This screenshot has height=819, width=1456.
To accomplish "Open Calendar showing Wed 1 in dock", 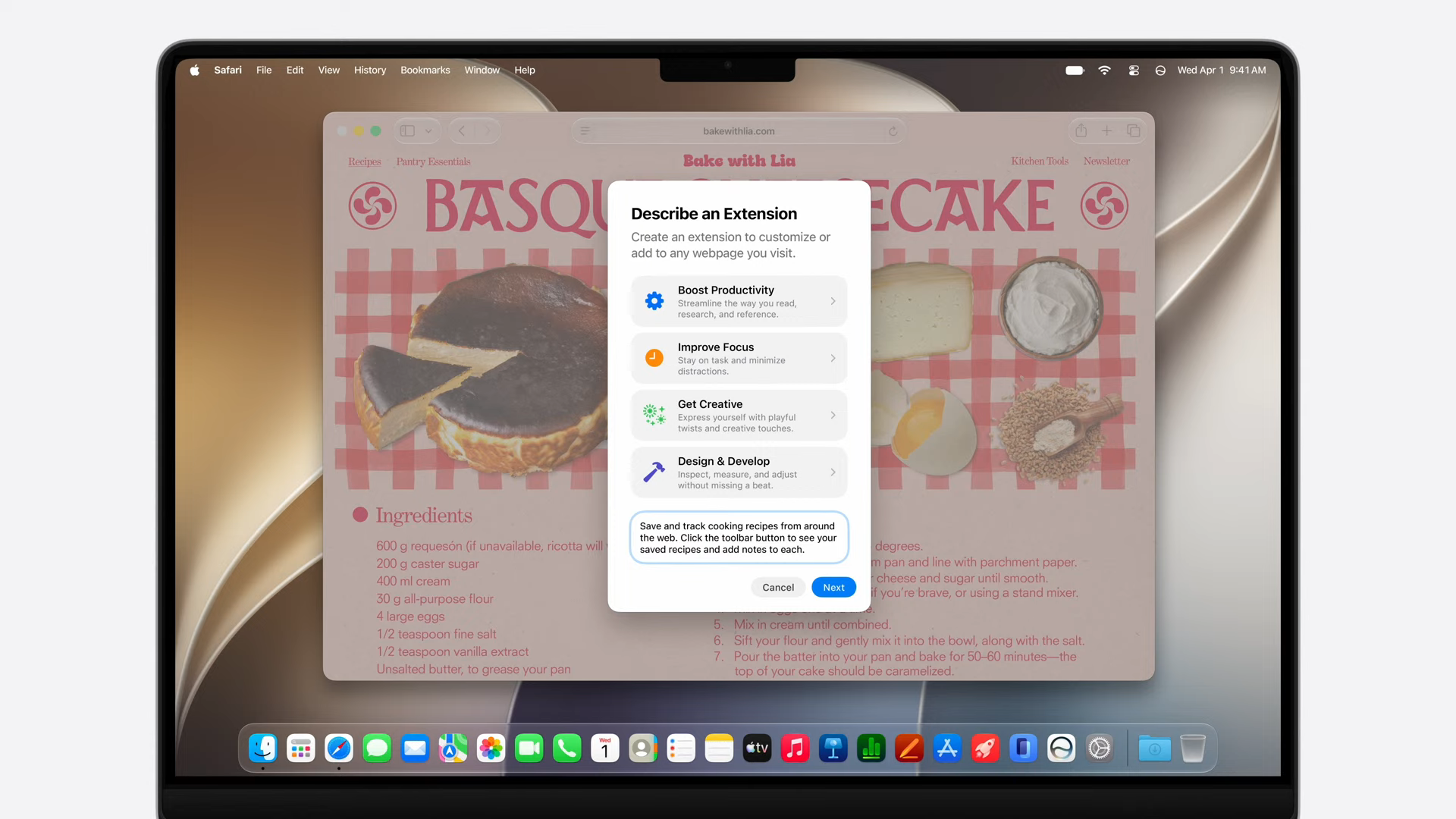I will coord(605,748).
